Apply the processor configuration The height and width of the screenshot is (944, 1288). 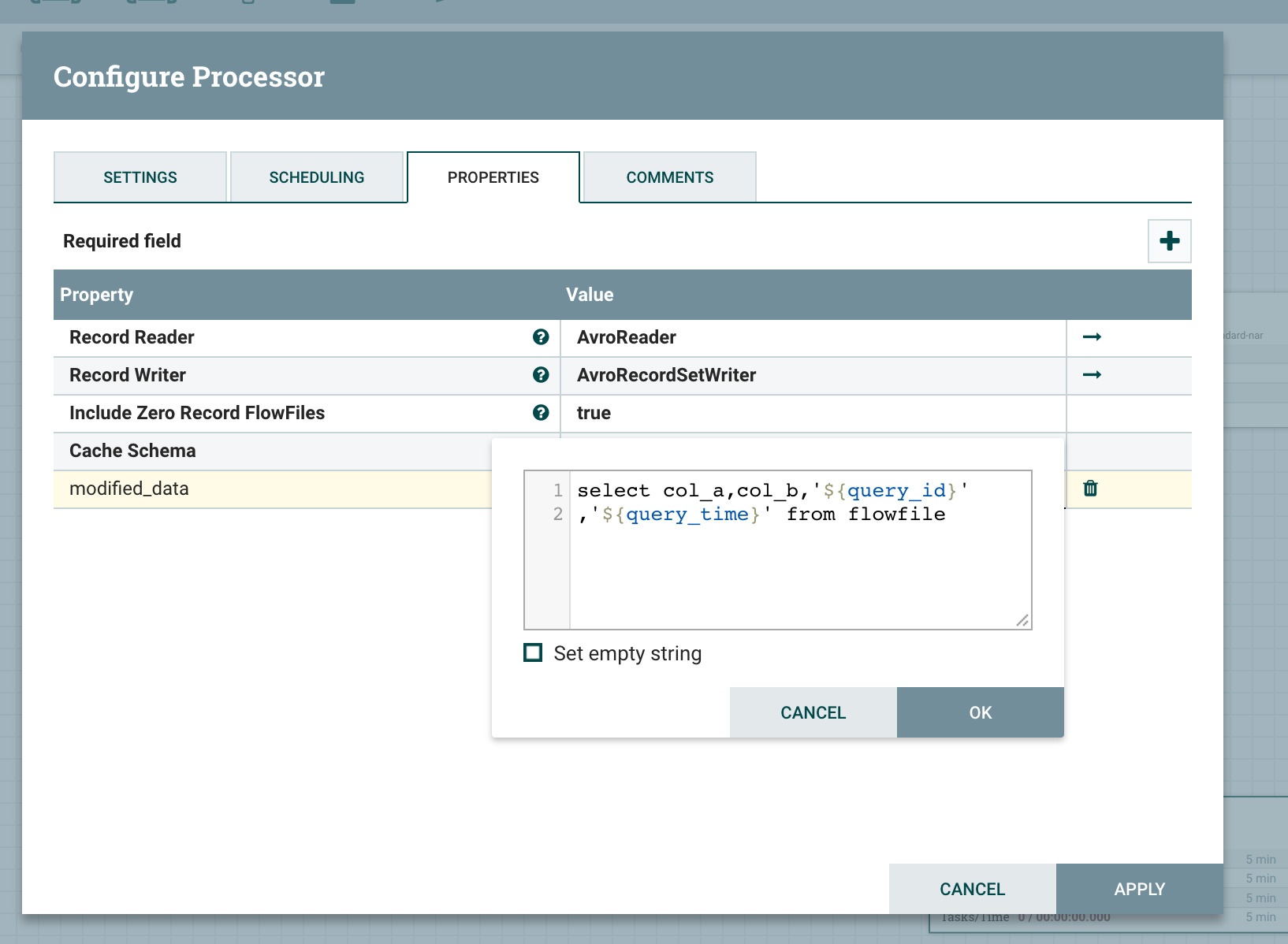1139,889
